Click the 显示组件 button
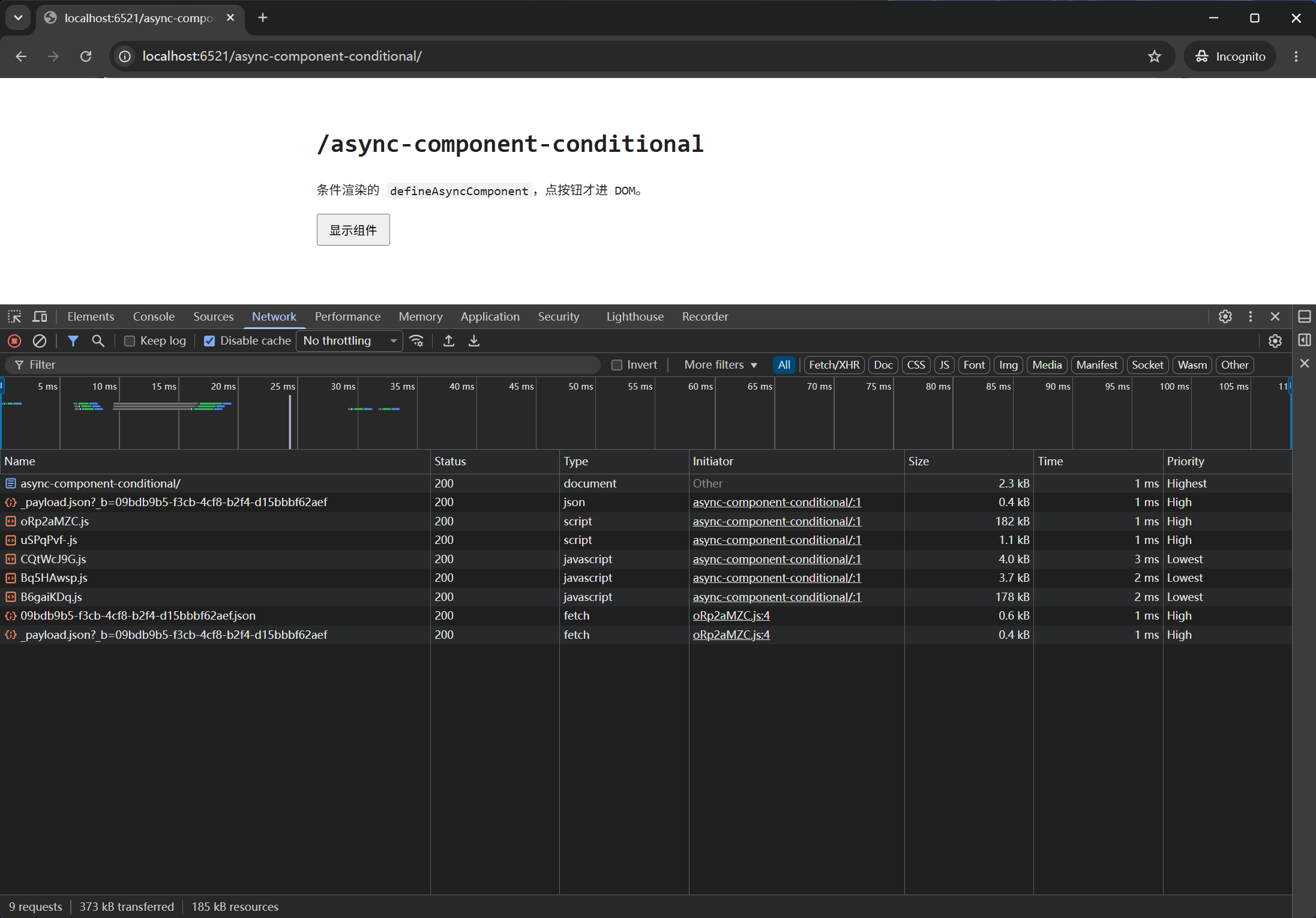Image resolution: width=1316 pixels, height=918 pixels. tap(353, 230)
